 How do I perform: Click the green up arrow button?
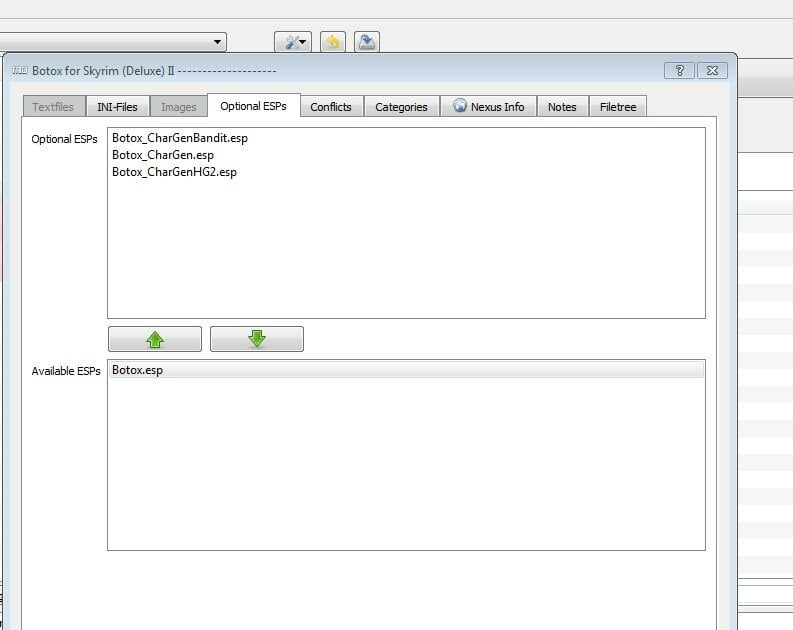[x=155, y=339]
